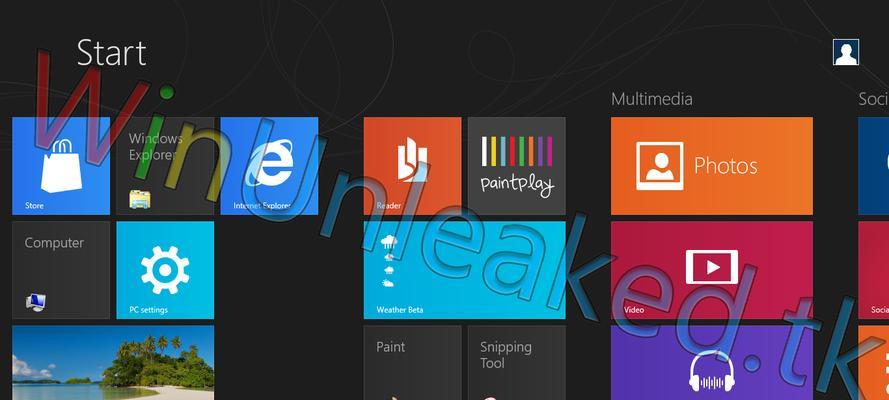Image resolution: width=889 pixels, height=400 pixels.
Task: Open the Paint tile
Action: click(x=412, y=363)
